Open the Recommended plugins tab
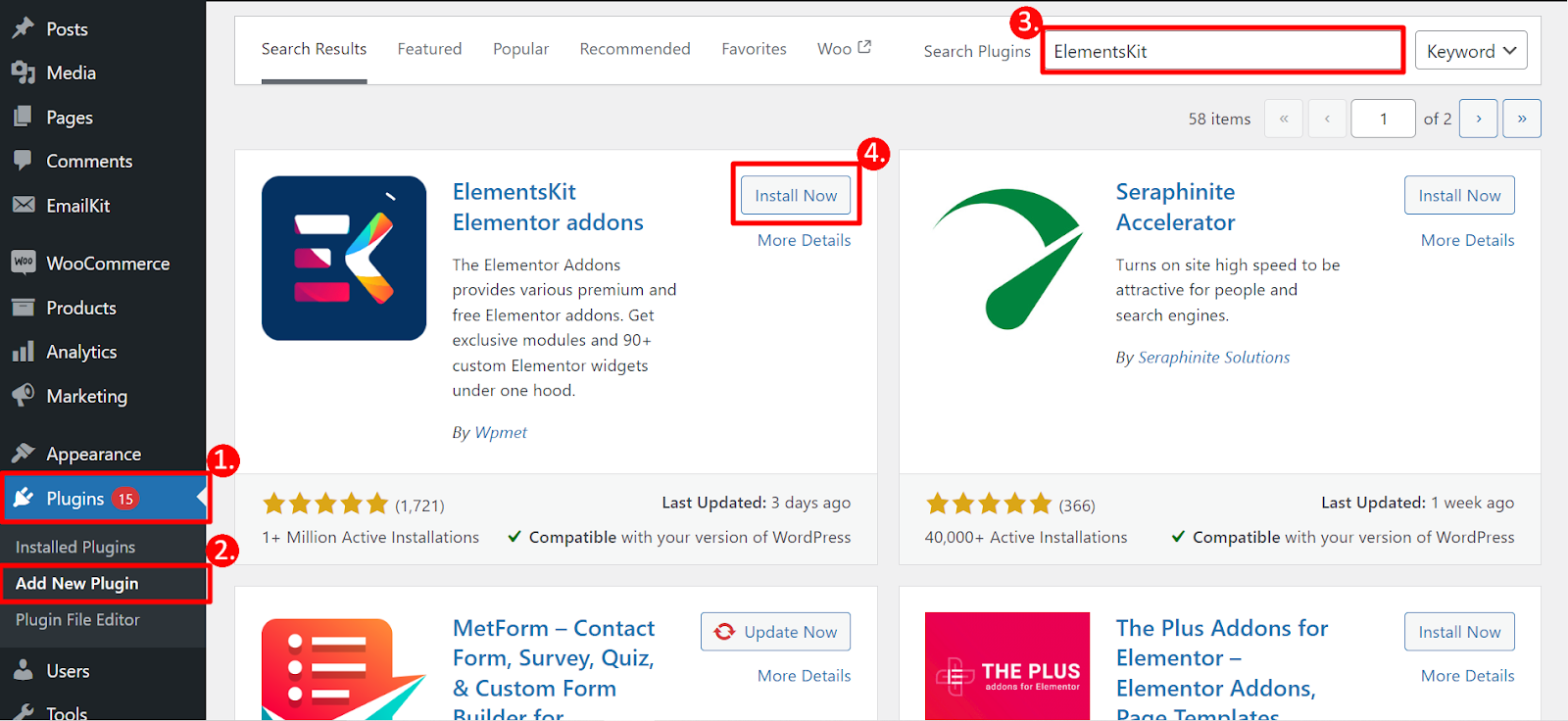 [x=635, y=49]
